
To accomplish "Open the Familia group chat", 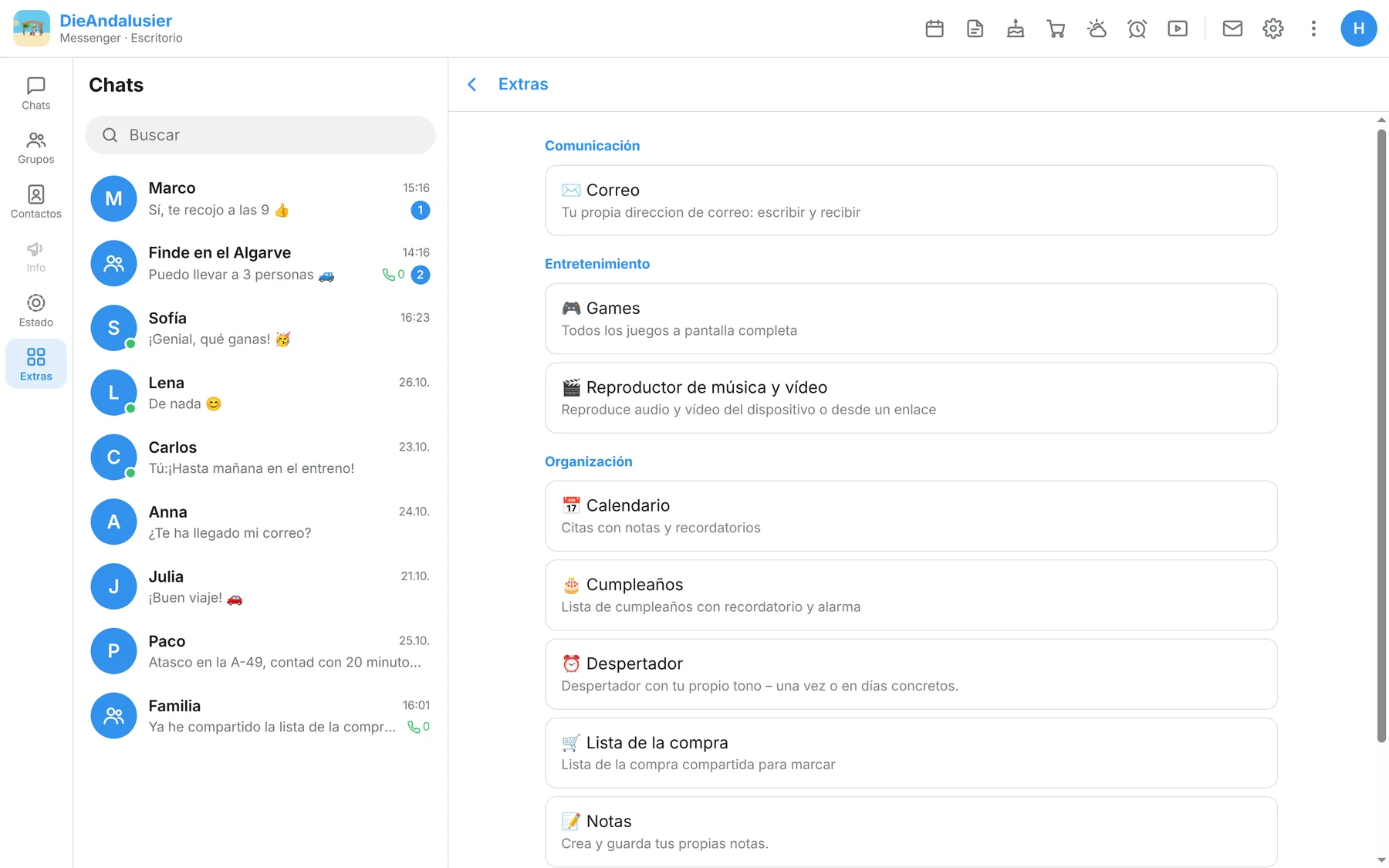I will (x=260, y=716).
